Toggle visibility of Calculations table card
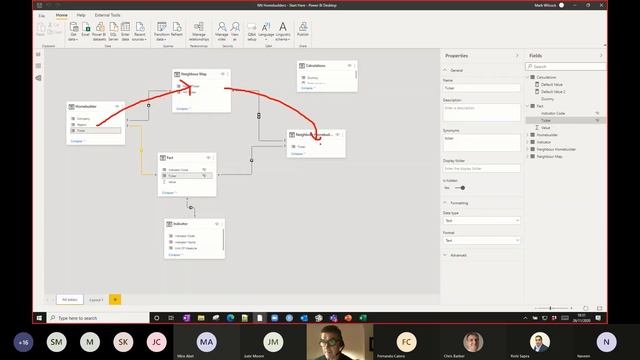This screenshot has height=360, width=640. pyautogui.click(x=349, y=65)
